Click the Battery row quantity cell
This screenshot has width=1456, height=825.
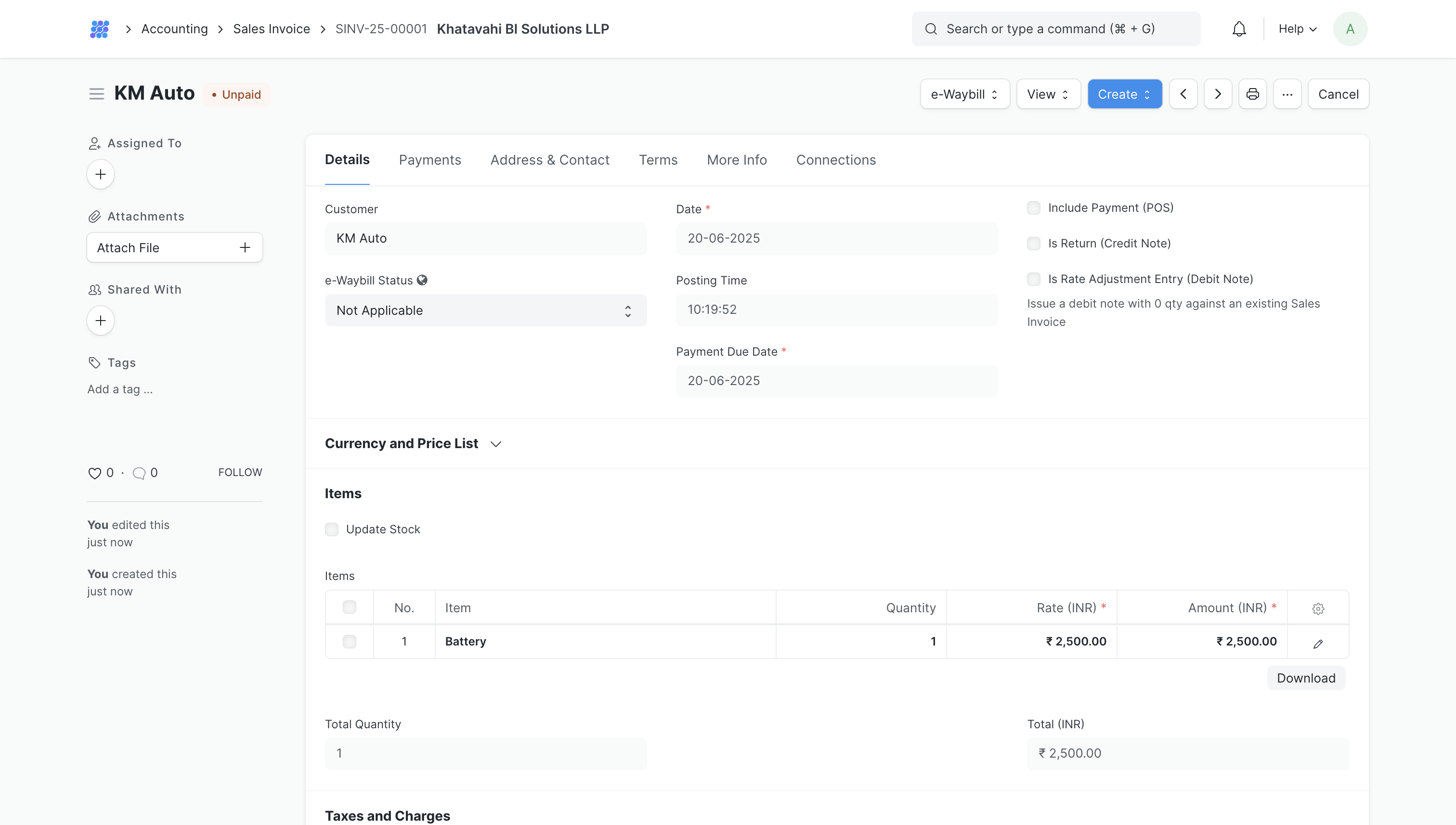coord(861,642)
